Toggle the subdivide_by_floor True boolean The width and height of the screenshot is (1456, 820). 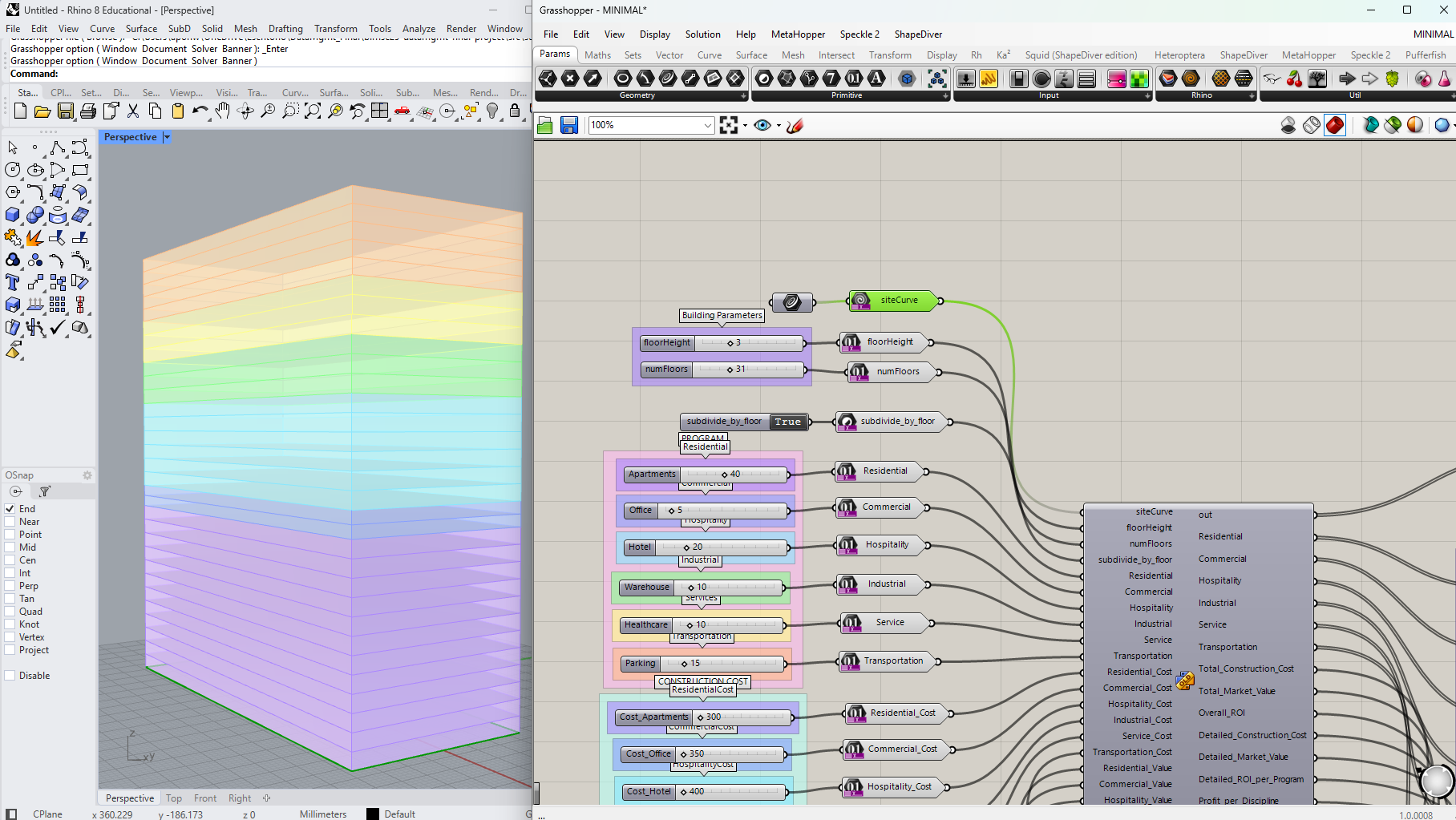click(787, 422)
